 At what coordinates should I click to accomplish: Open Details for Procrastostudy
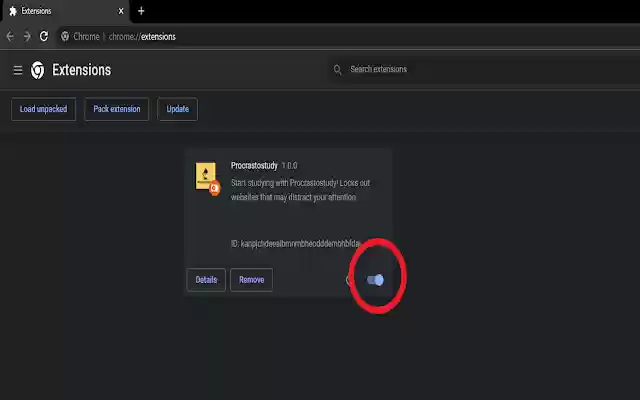click(206, 280)
